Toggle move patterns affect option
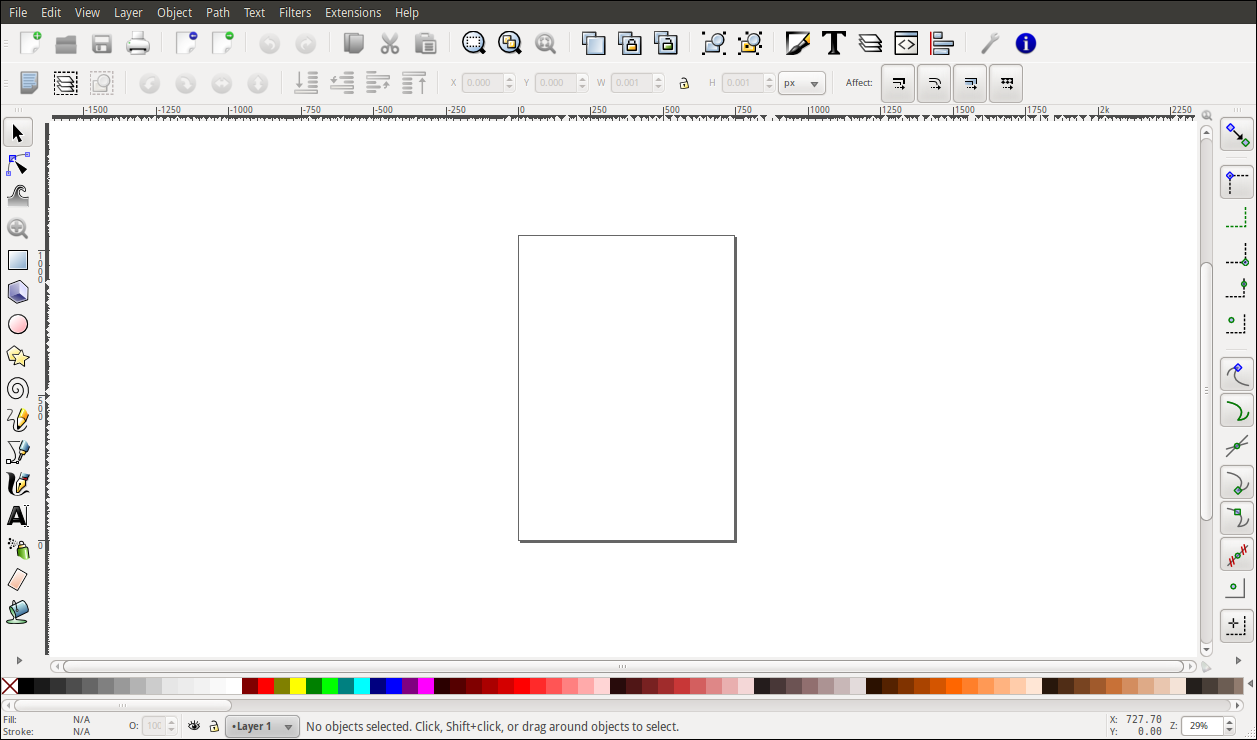 coord(1006,83)
